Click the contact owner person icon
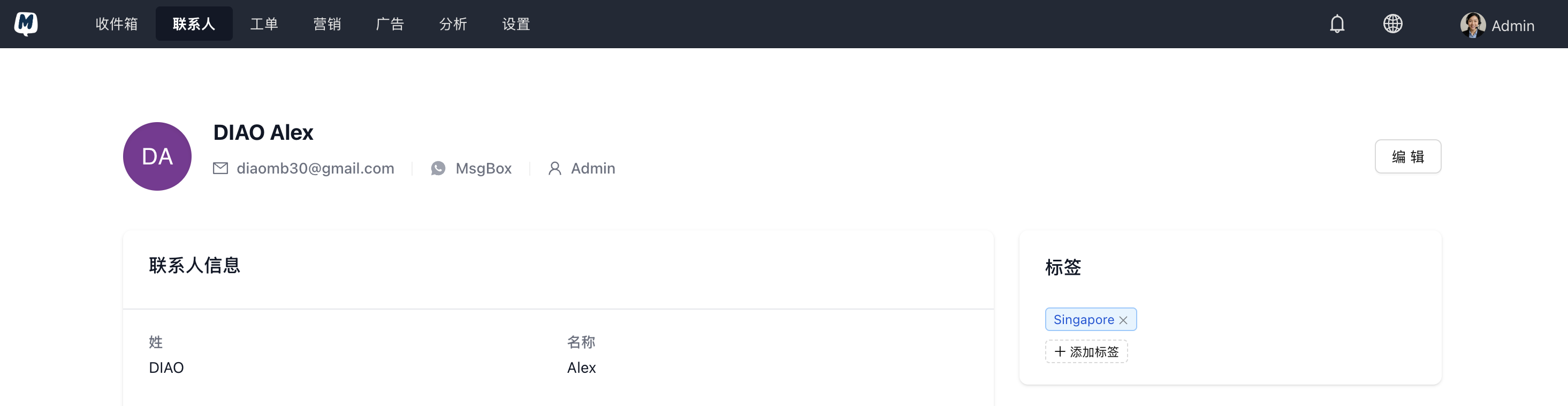The image size is (1568, 406). [554, 168]
